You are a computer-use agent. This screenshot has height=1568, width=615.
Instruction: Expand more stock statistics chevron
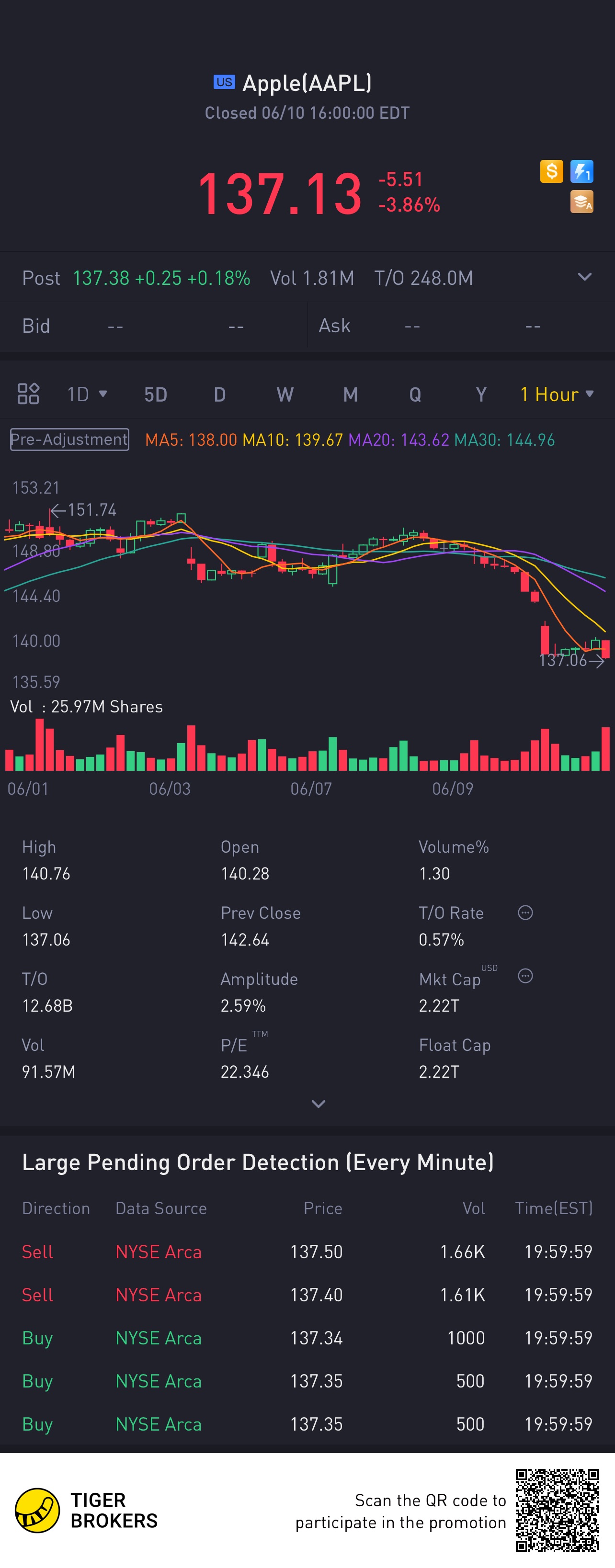318,1104
